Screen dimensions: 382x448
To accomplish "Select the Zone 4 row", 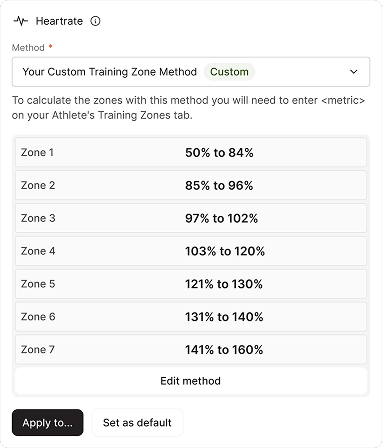I will 191,251.
